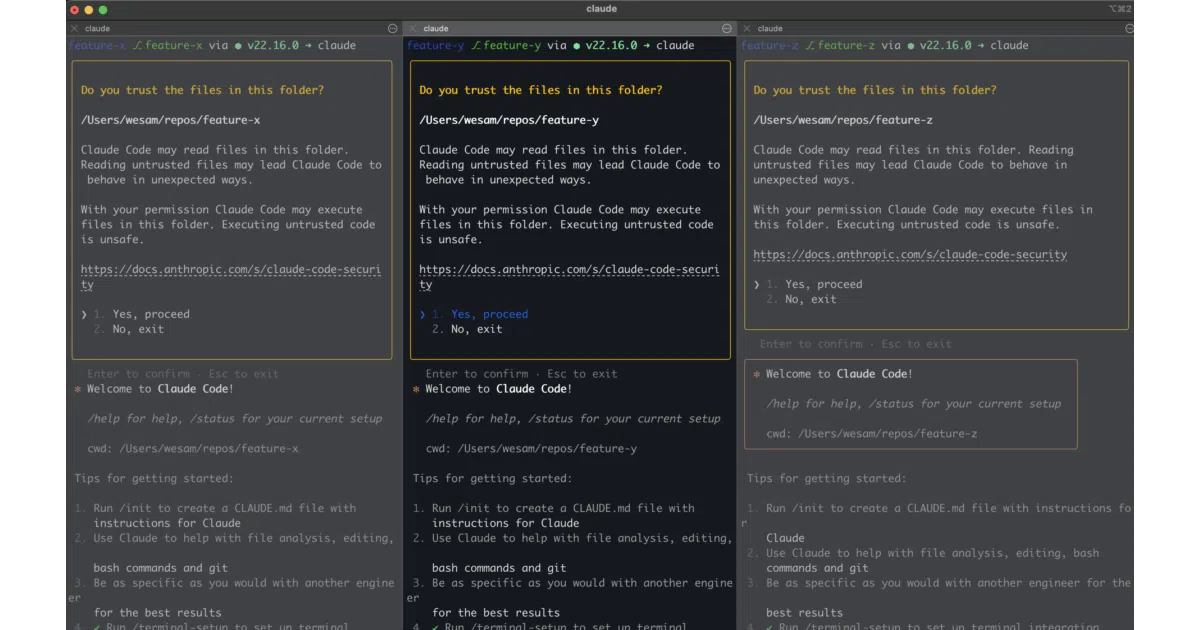Click the 'Run /init' tip in feature-y pane

coord(553,516)
